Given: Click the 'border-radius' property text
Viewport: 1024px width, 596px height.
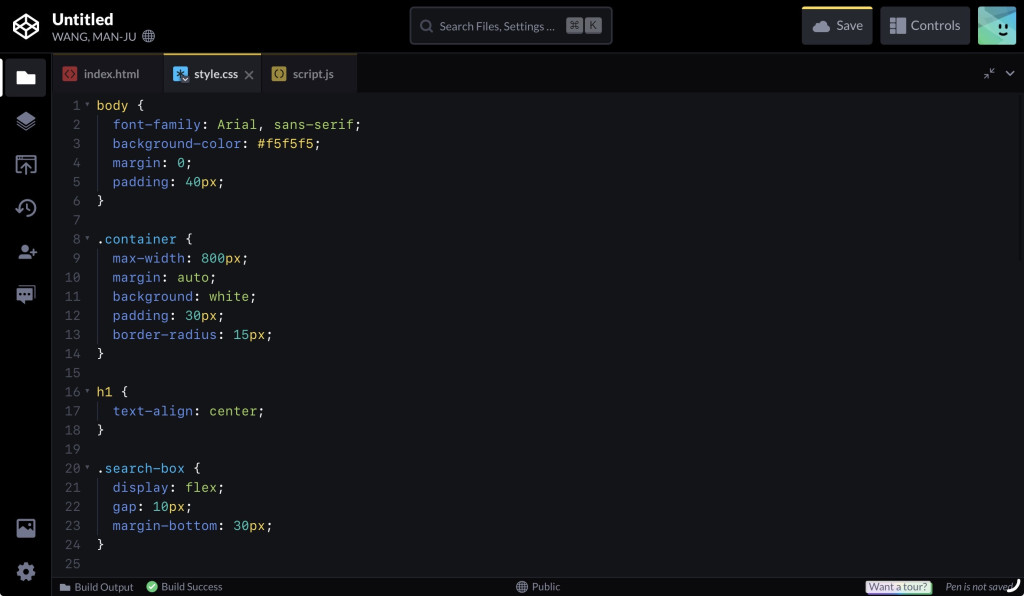Looking at the screenshot, I should [165, 335].
